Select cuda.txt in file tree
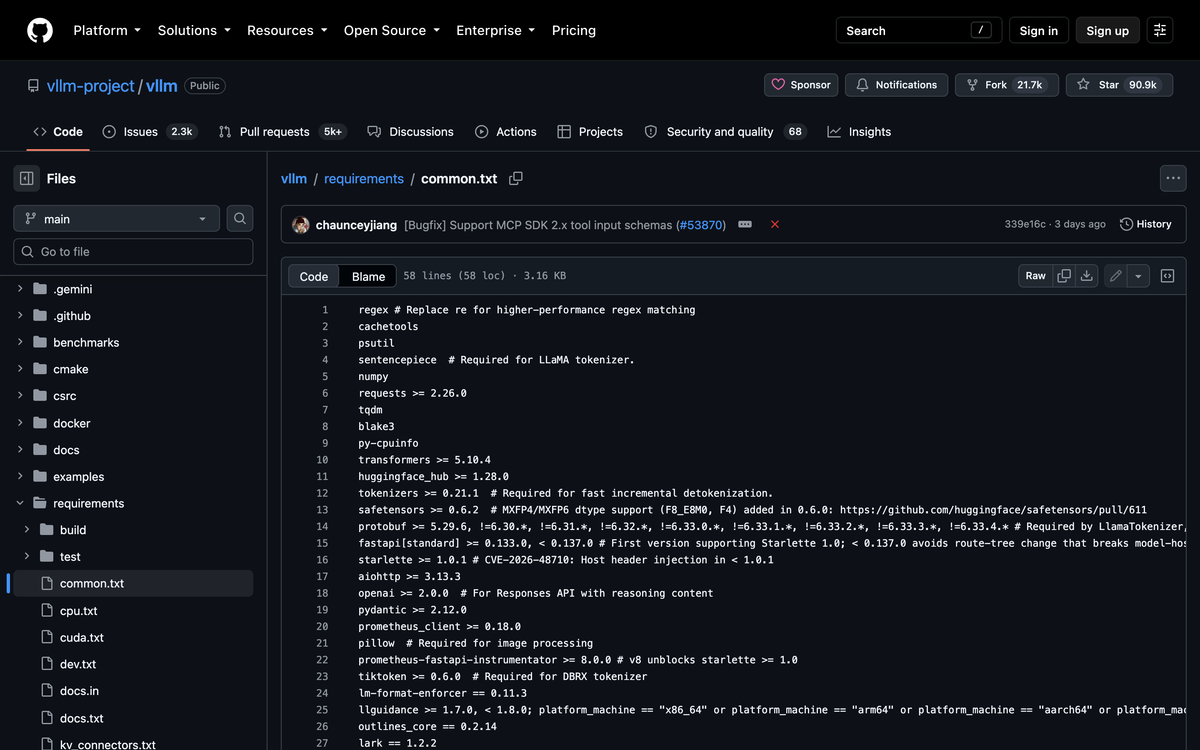This screenshot has height=750, width=1200. tap(82, 637)
